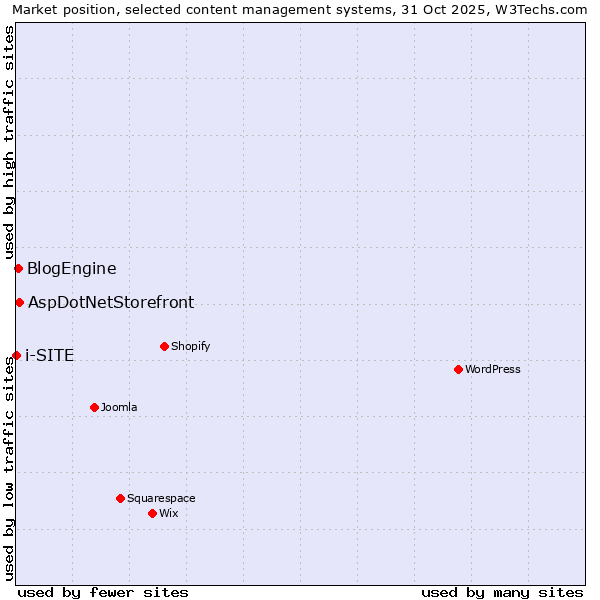
Task: Click the i-SITE label text
Action: (x=49, y=355)
